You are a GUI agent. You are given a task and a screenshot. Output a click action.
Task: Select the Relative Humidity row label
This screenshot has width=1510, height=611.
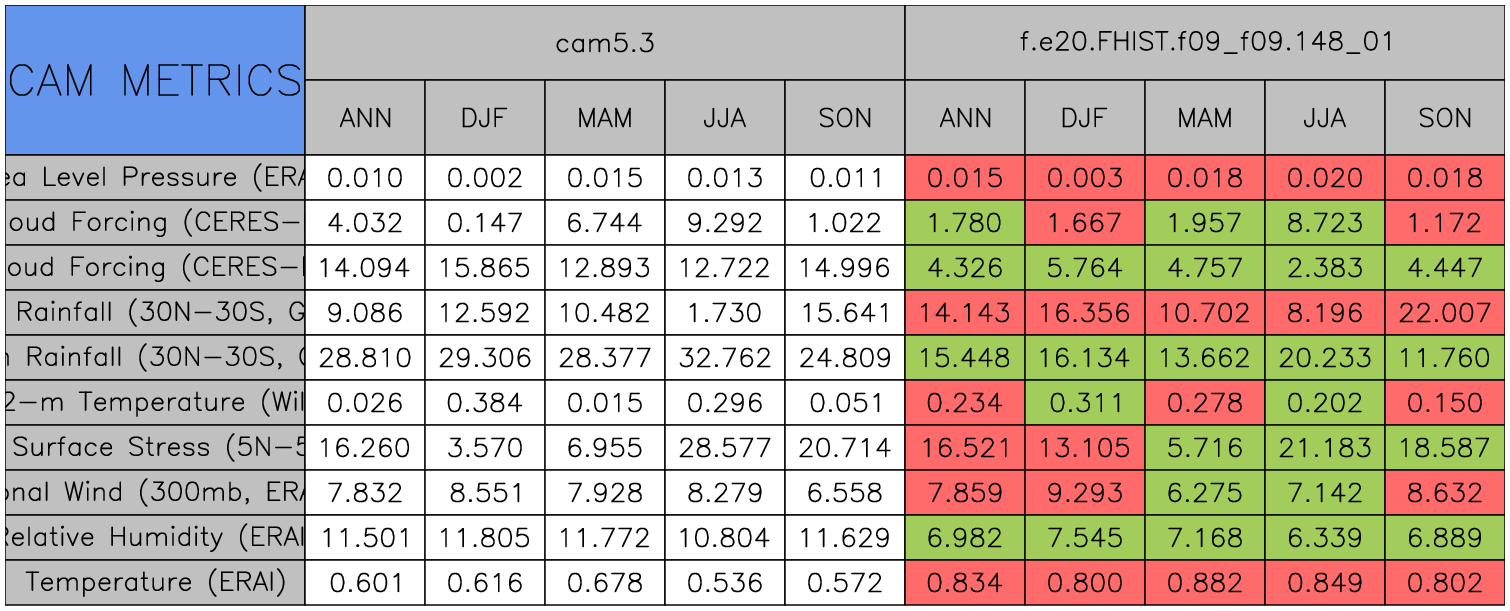tap(154, 538)
